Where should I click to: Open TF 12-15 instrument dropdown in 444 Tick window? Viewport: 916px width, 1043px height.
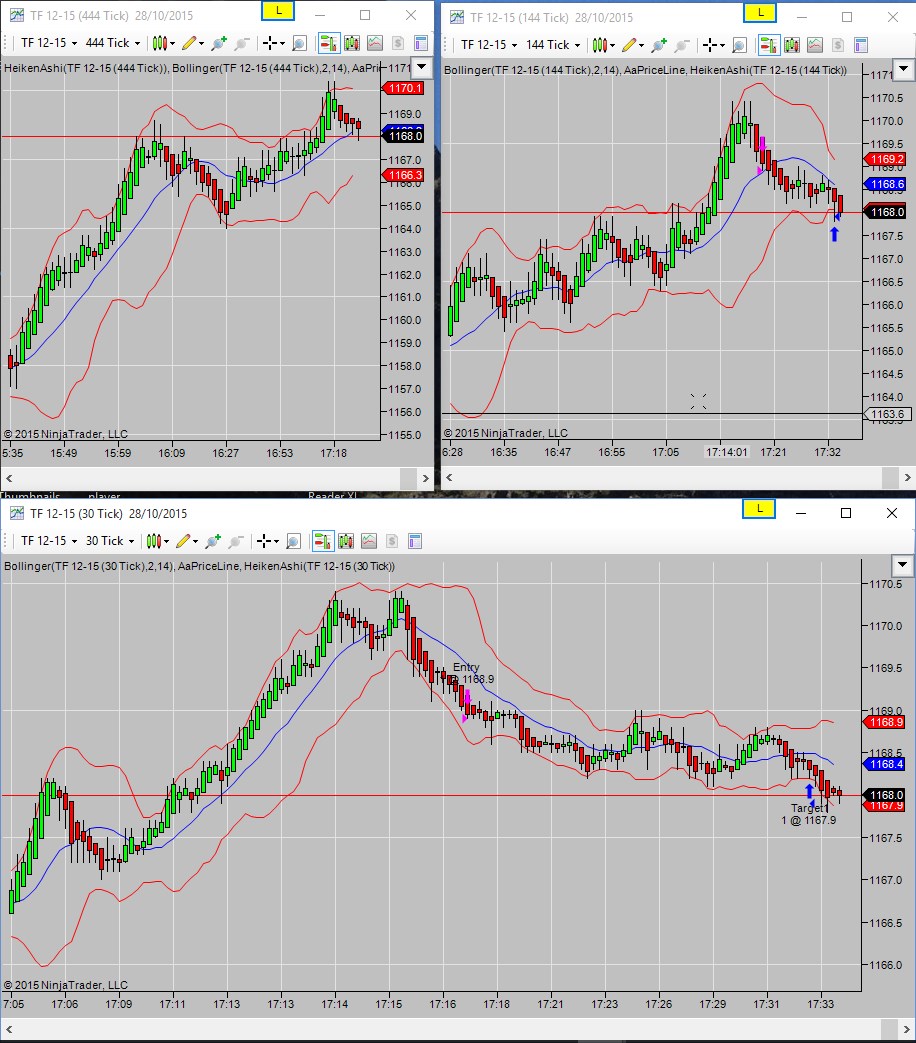pos(49,43)
